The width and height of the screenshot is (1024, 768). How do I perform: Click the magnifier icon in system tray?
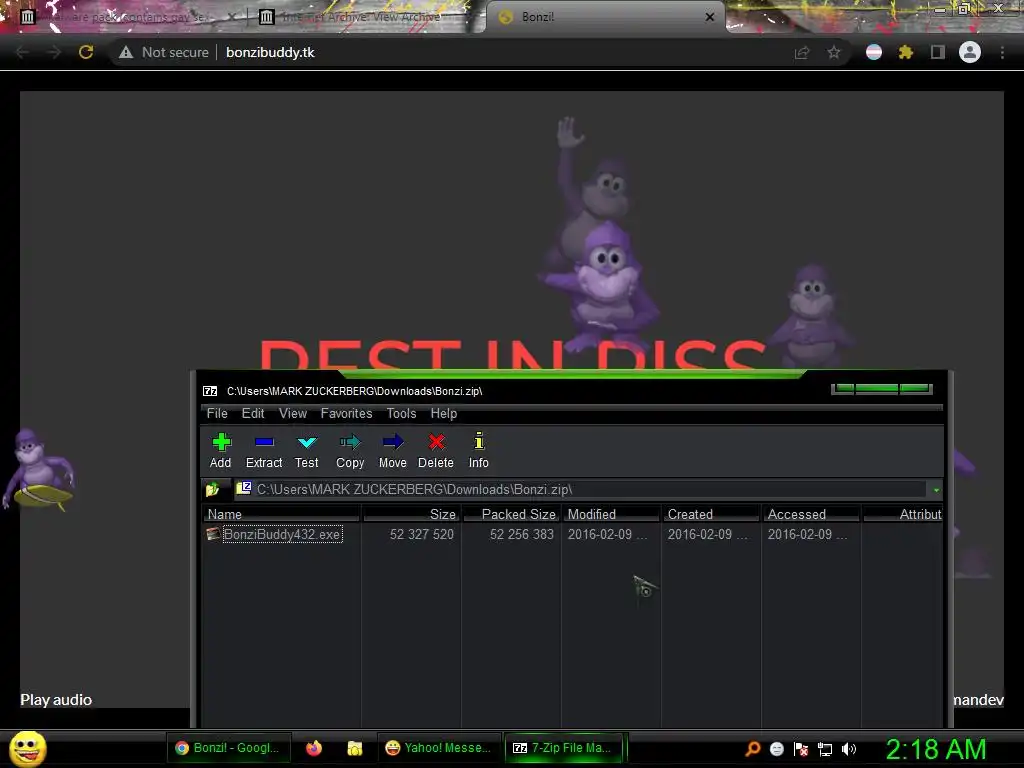point(753,748)
